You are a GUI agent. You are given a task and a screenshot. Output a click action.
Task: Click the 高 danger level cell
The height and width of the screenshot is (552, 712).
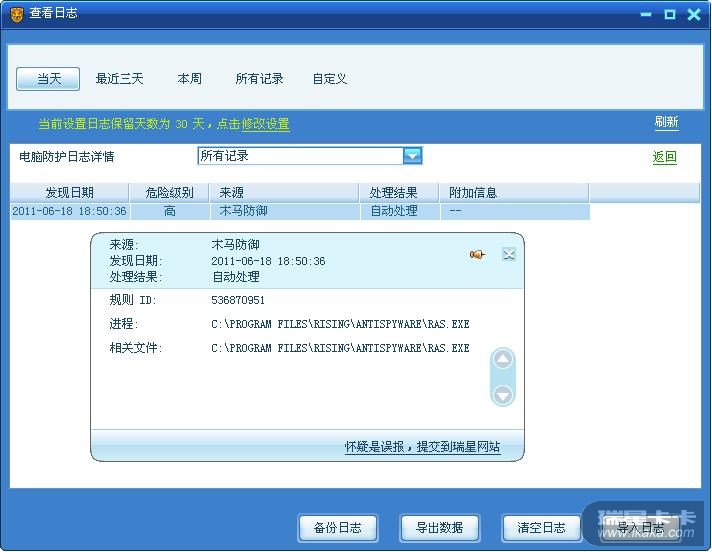point(169,211)
